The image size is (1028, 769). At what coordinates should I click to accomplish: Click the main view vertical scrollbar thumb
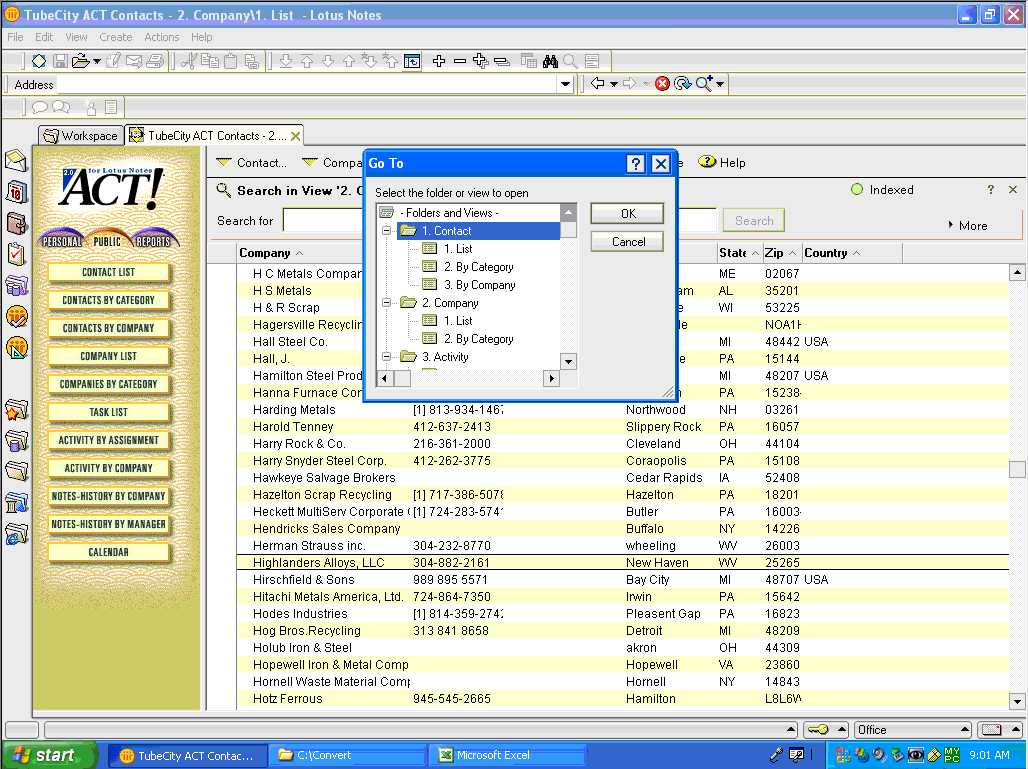1017,469
